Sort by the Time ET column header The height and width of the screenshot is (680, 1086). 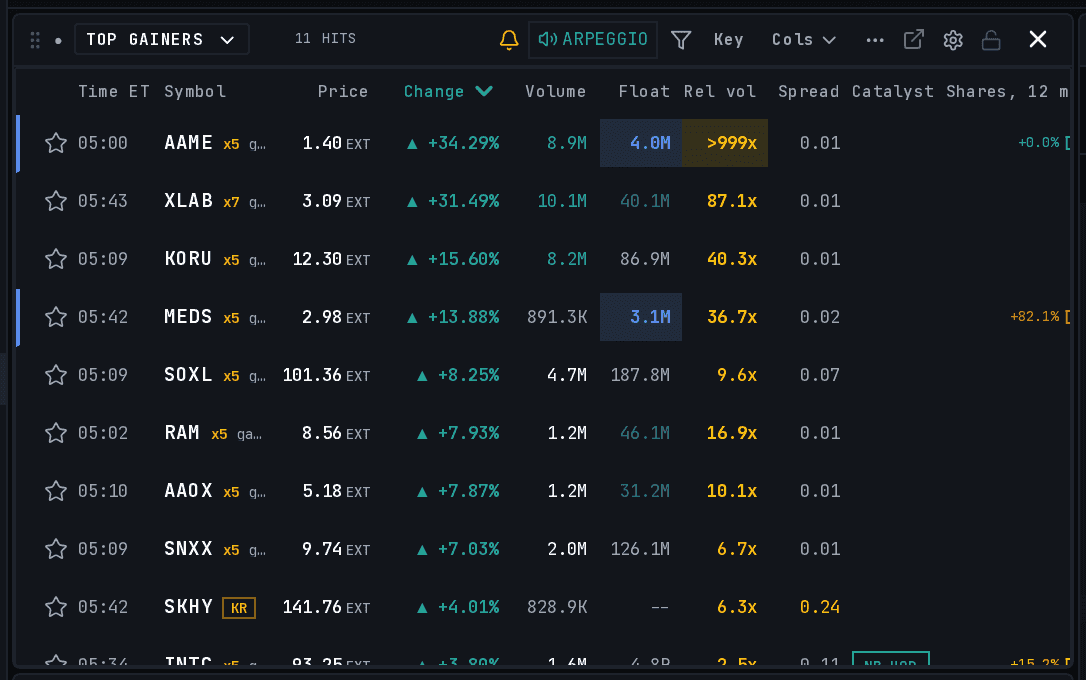(x=114, y=91)
